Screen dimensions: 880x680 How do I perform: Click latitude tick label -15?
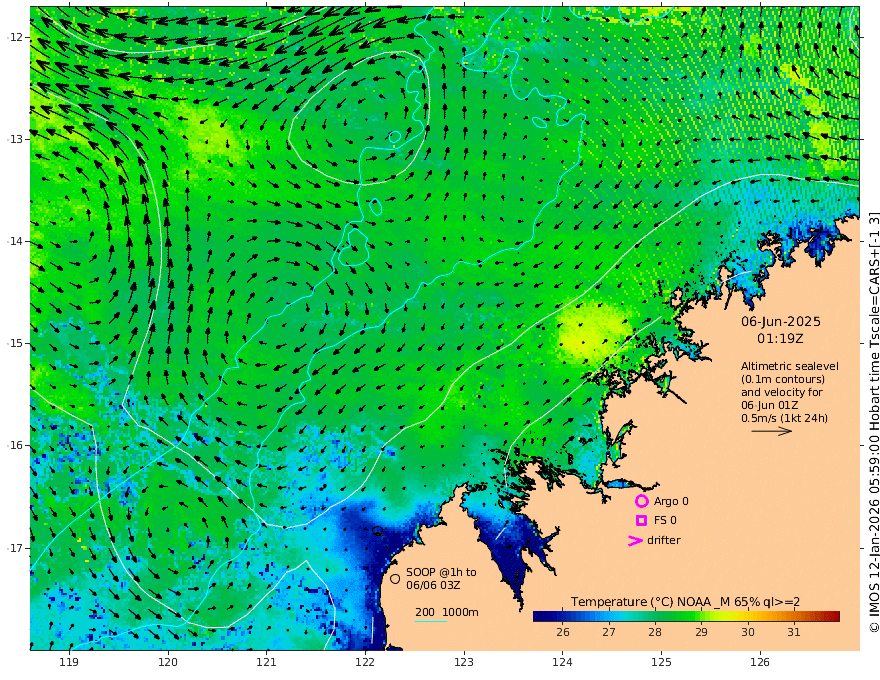15,343
